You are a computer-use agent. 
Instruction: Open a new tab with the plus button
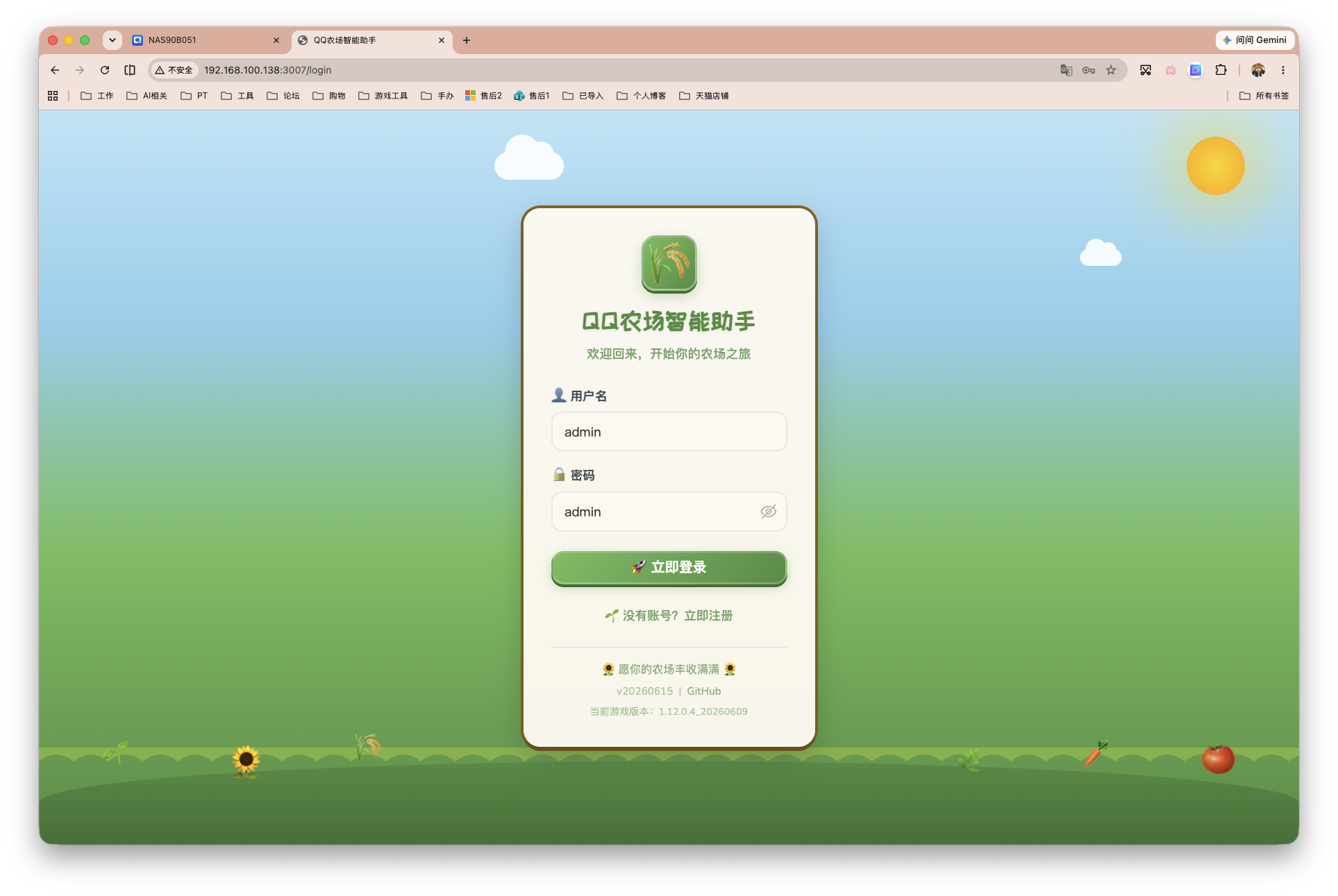click(x=467, y=40)
